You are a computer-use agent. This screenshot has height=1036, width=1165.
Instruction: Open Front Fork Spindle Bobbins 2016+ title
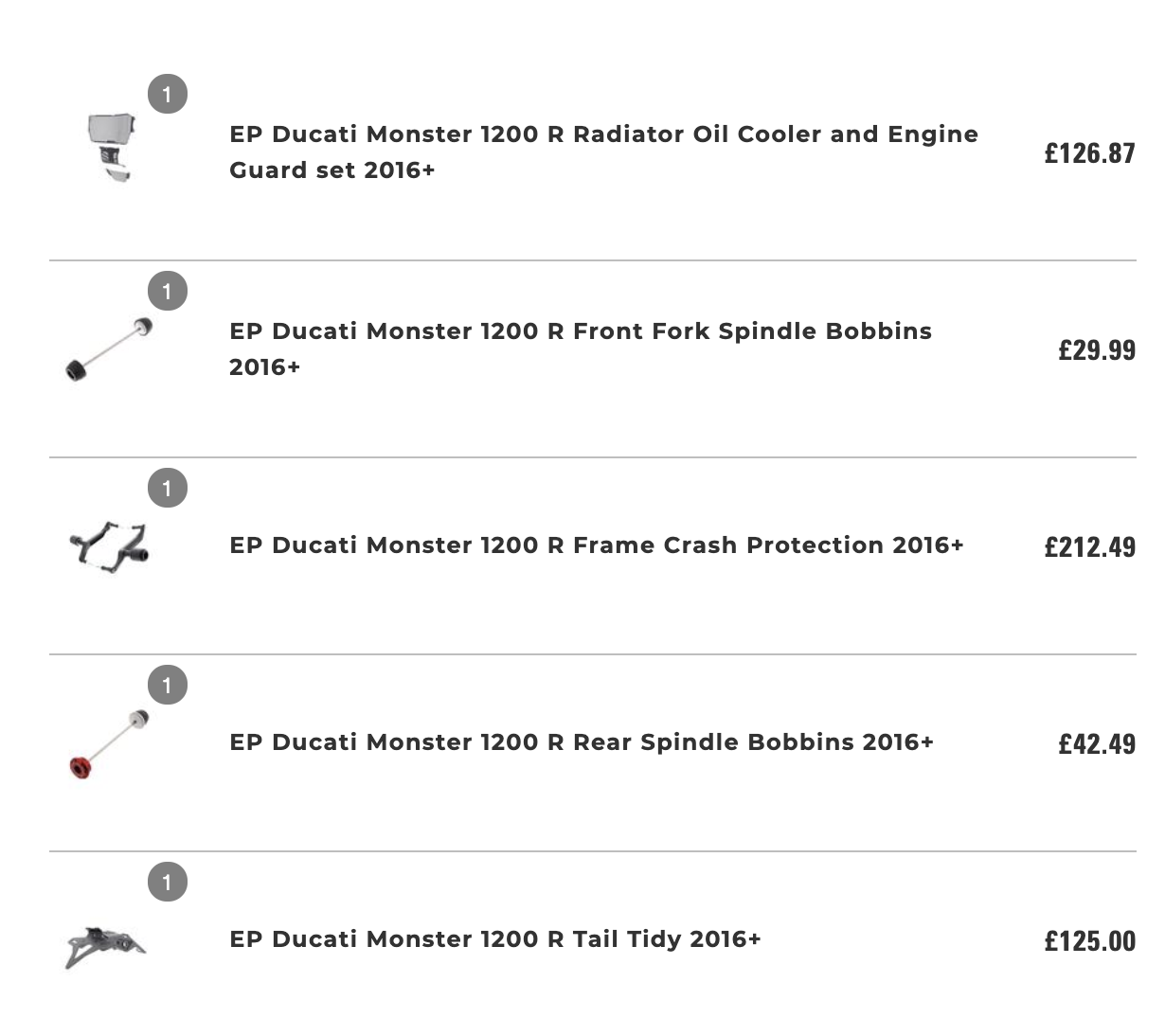[581, 348]
